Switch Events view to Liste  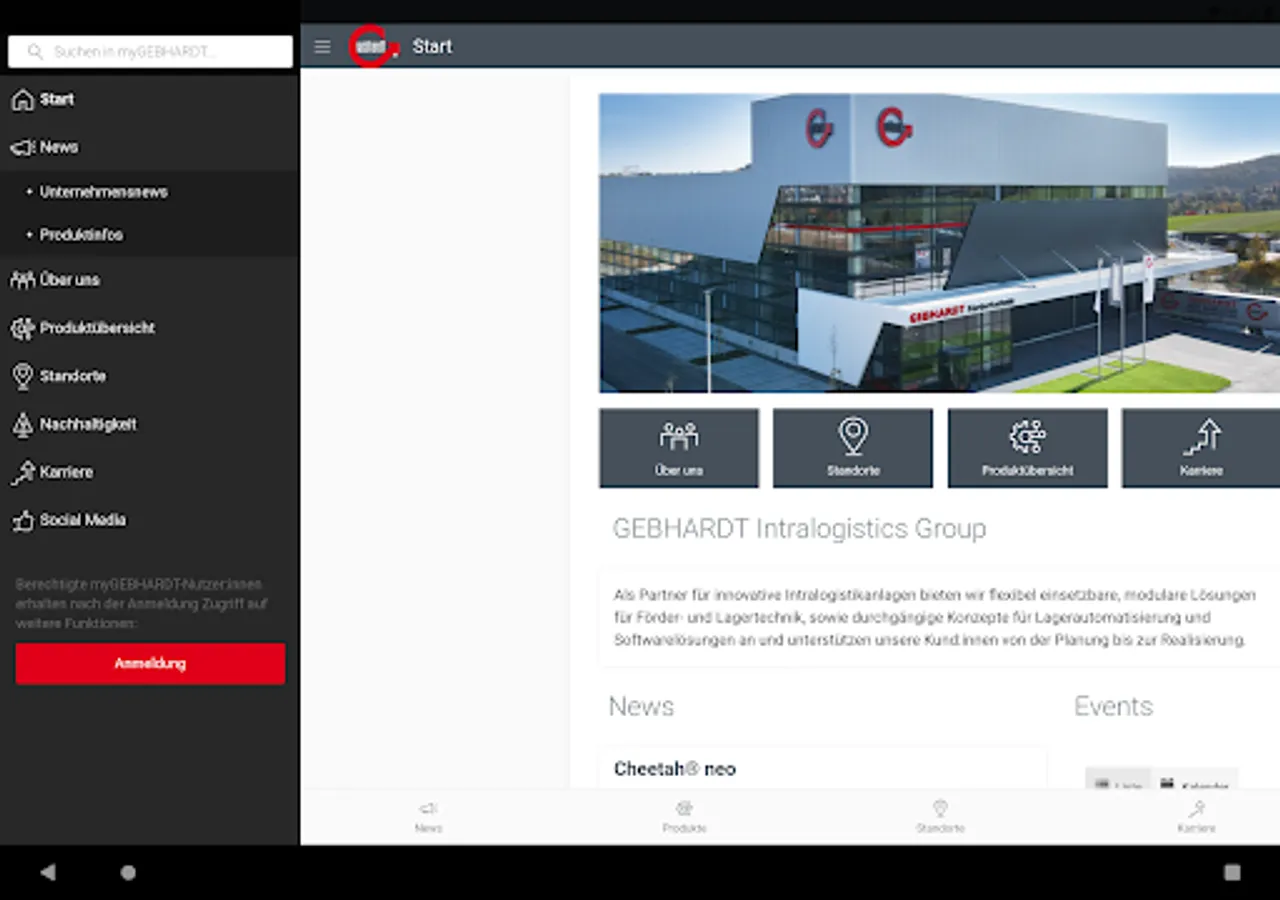pos(1118,780)
